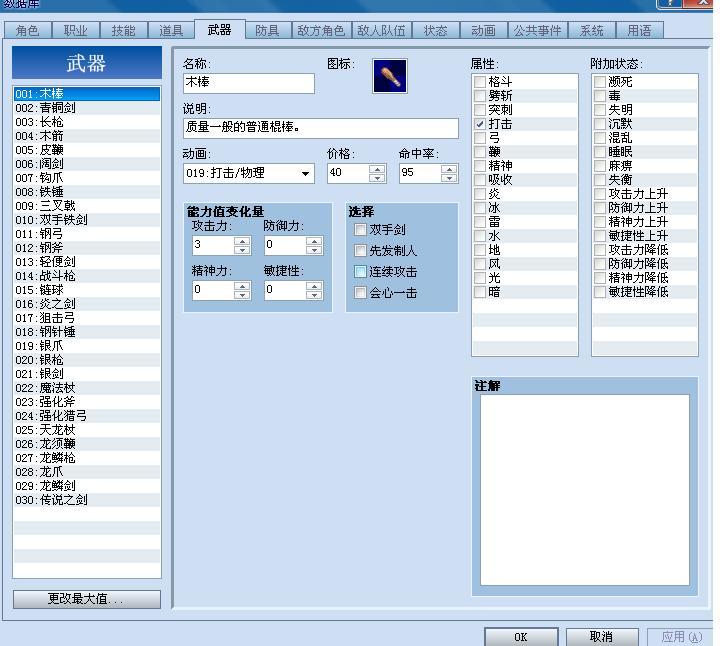Enable the 濒死 added state checkbox
This screenshot has height=646, width=720.
pyautogui.click(x=600, y=82)
